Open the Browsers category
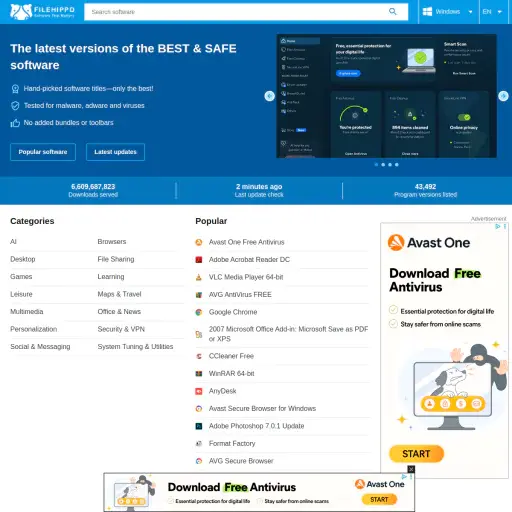 click(x=112, y=242)
